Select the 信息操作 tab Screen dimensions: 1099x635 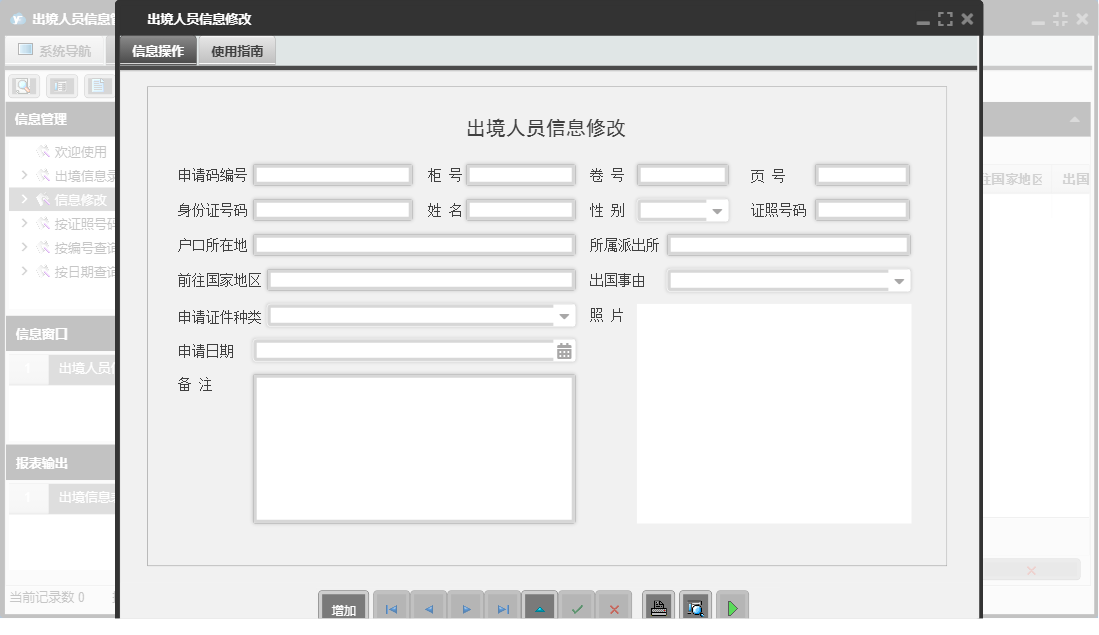(158, 51)
